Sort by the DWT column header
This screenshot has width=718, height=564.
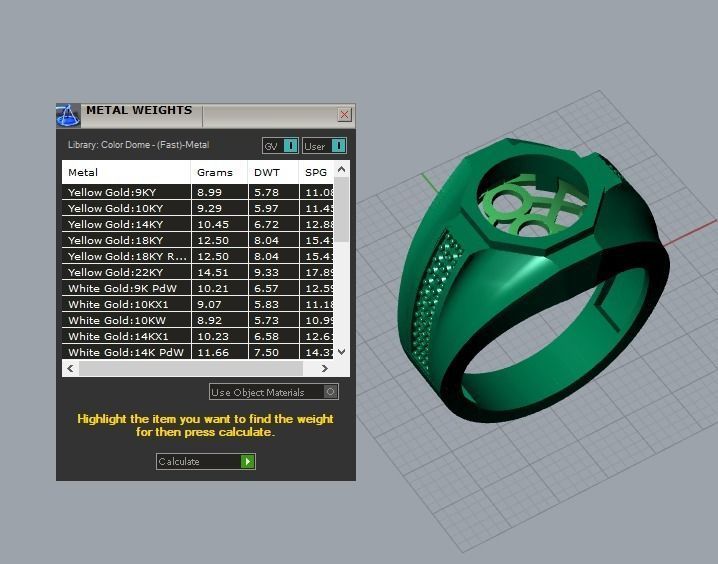(273, 173)
